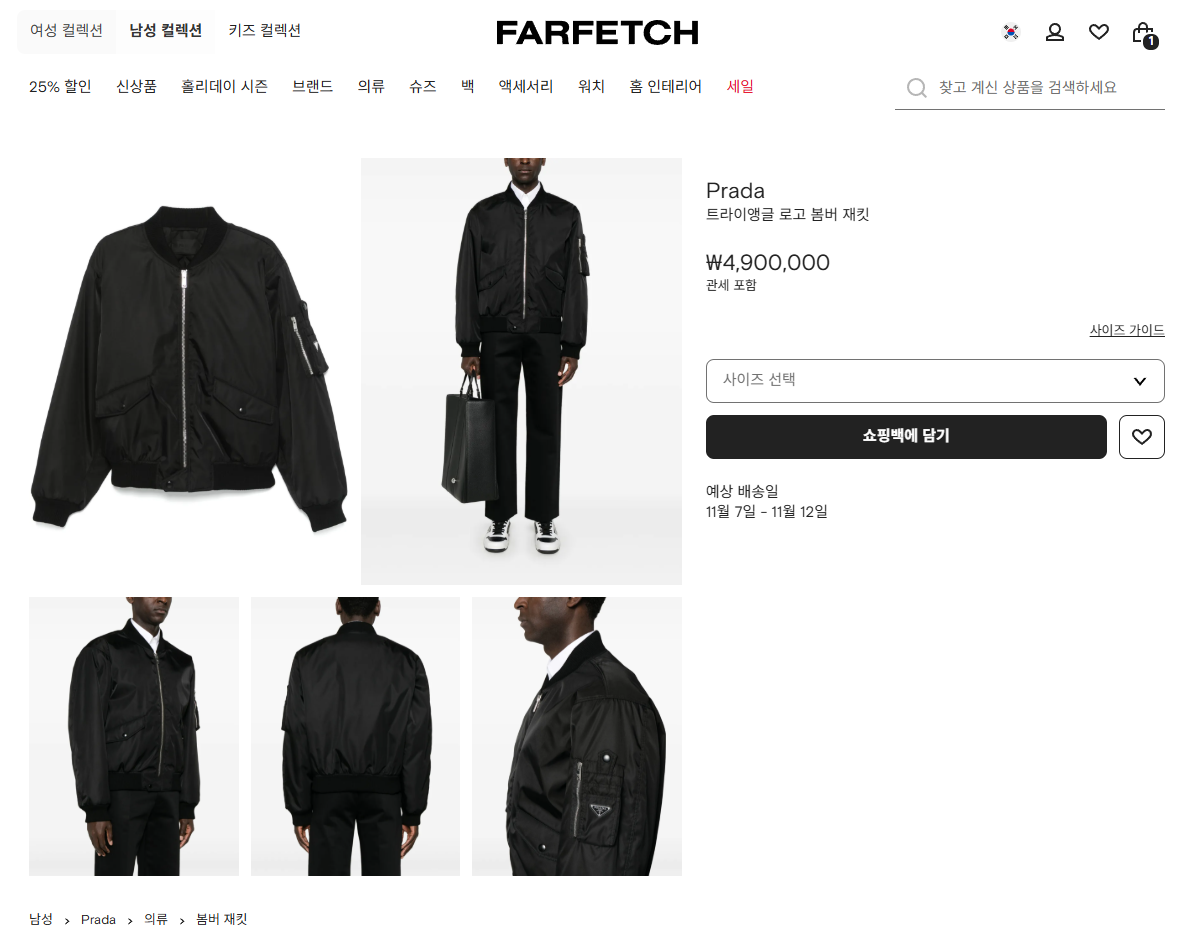
Task: Open the back view jacket thumbnail
Action: 355,736
